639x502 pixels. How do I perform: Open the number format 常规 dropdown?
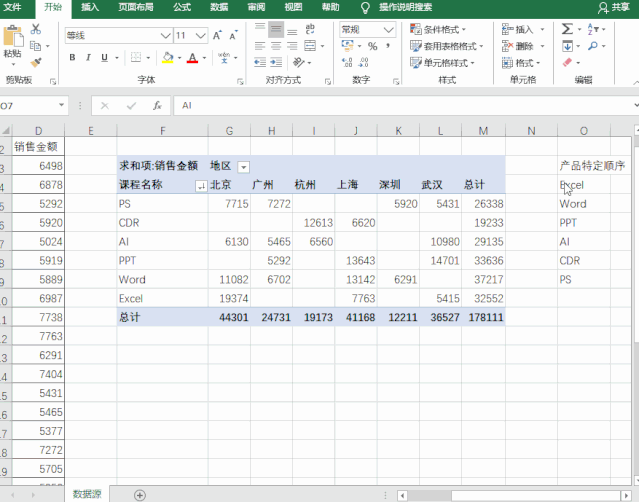pos(389,29)
